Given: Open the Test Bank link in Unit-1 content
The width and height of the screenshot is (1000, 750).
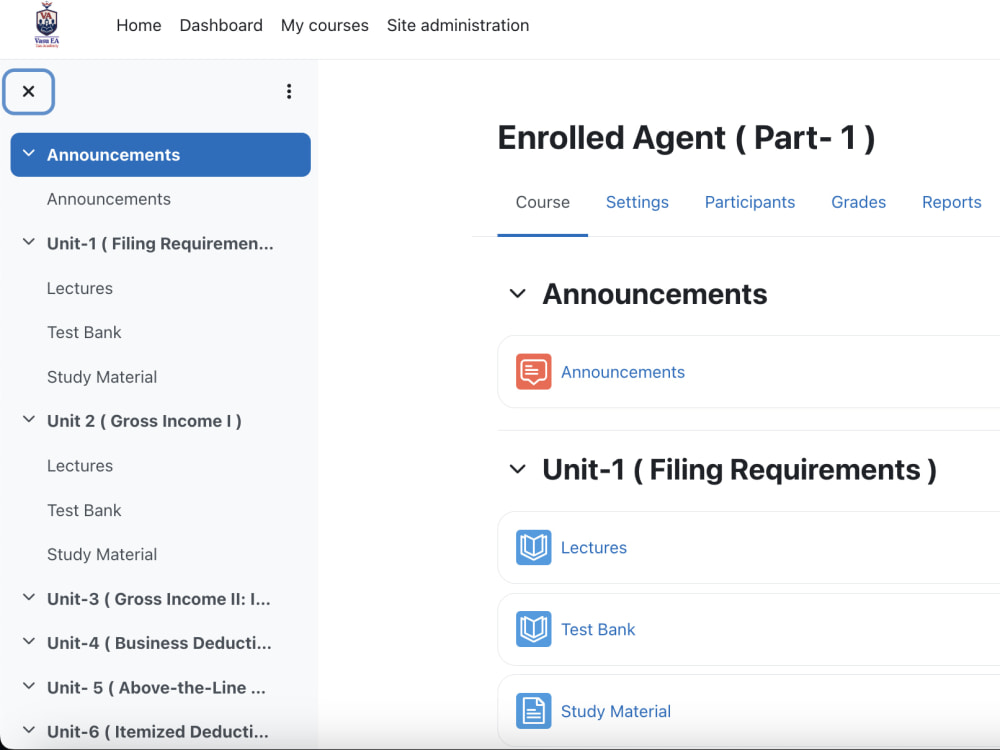Looking at the screenshot, I should (598, 630).
